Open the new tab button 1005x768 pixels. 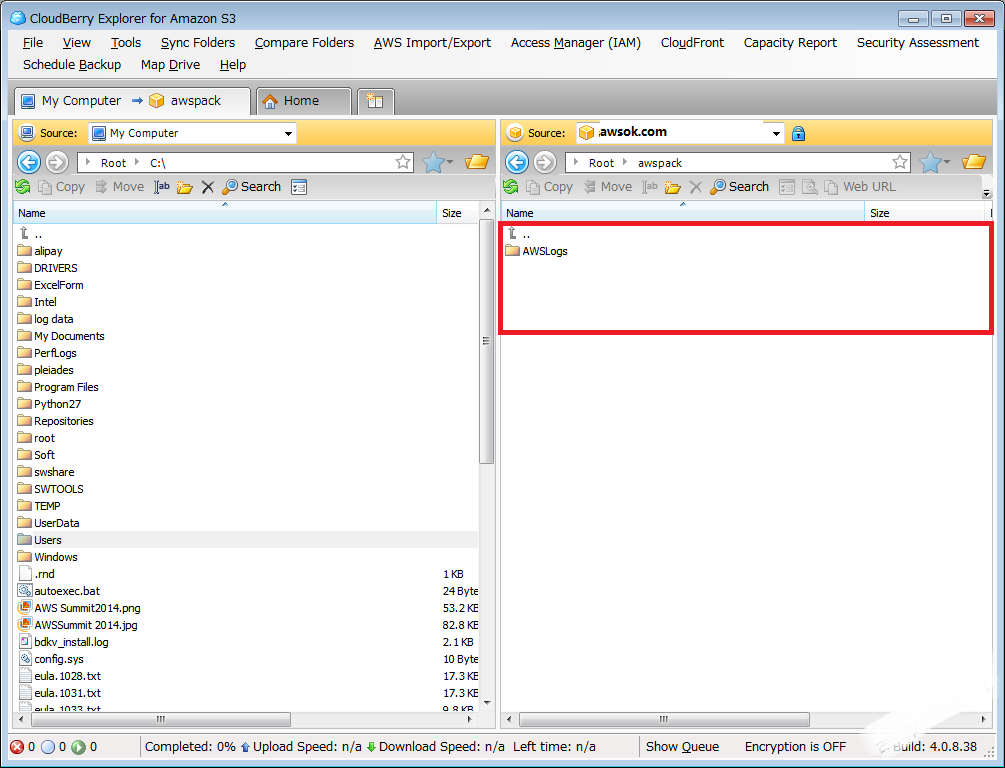tap(375, 101)
